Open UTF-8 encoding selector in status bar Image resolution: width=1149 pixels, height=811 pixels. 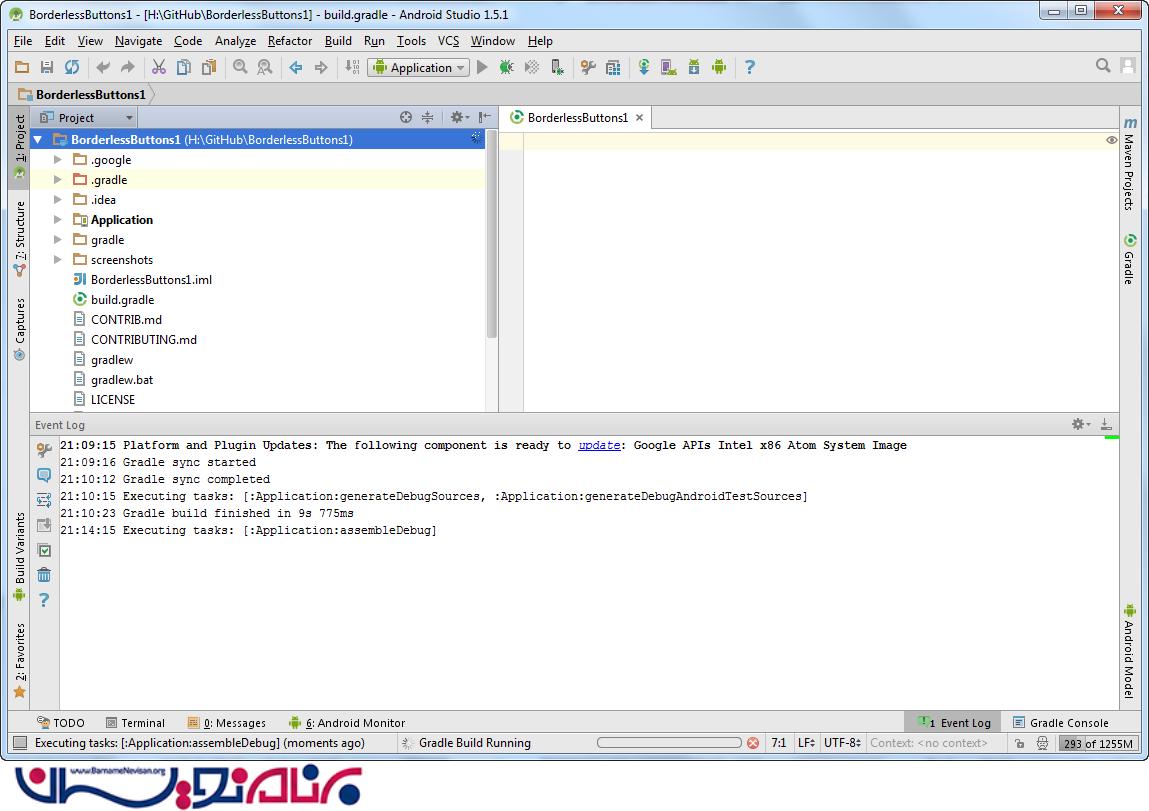pyautogui.click(x=842, y=743)
